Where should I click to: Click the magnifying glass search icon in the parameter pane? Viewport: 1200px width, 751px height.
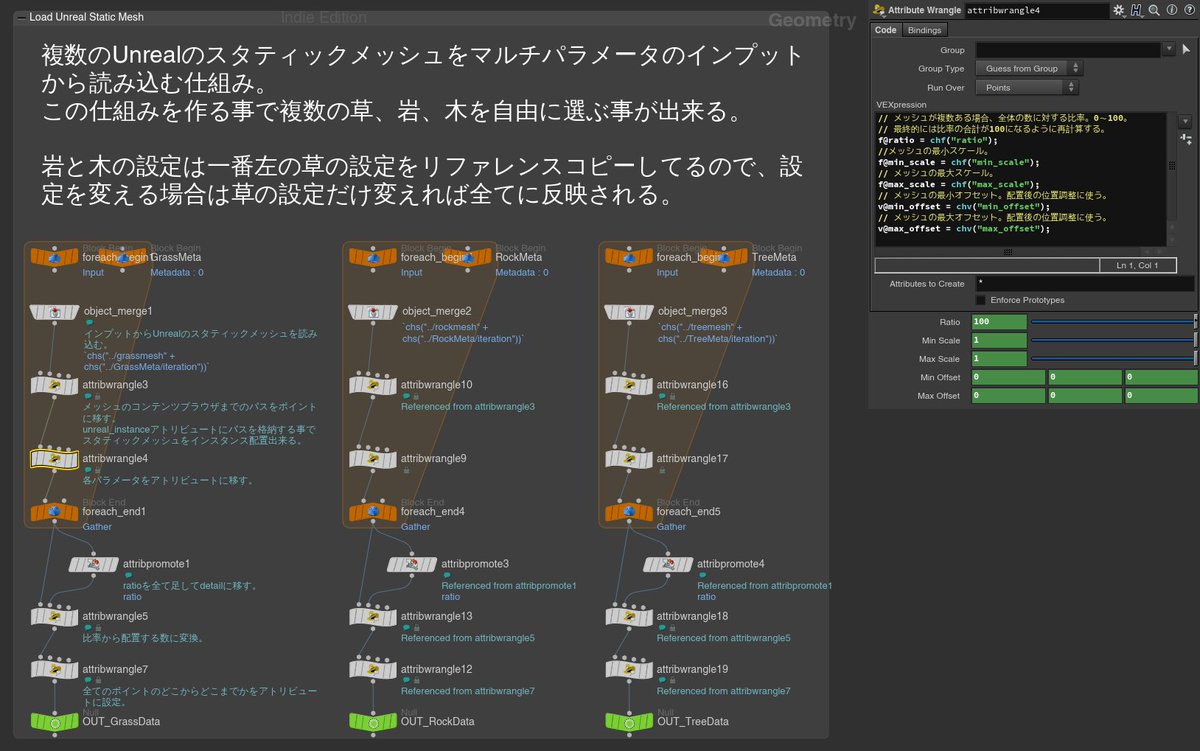click(x=1154, y=9)
